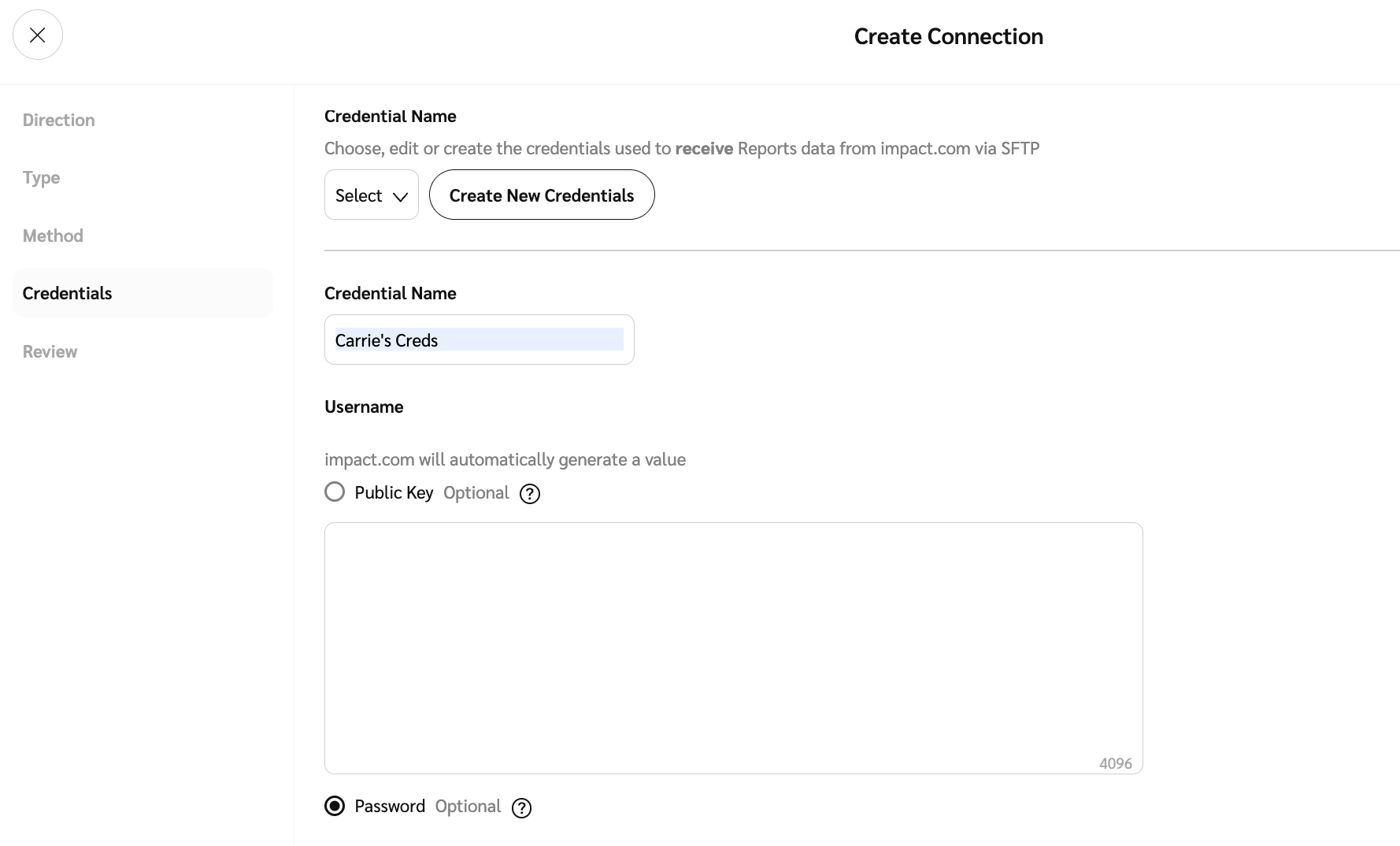Focus the Carrie's Creds name field
Viewport: 1400px width, 846px height.
[479, 340]
